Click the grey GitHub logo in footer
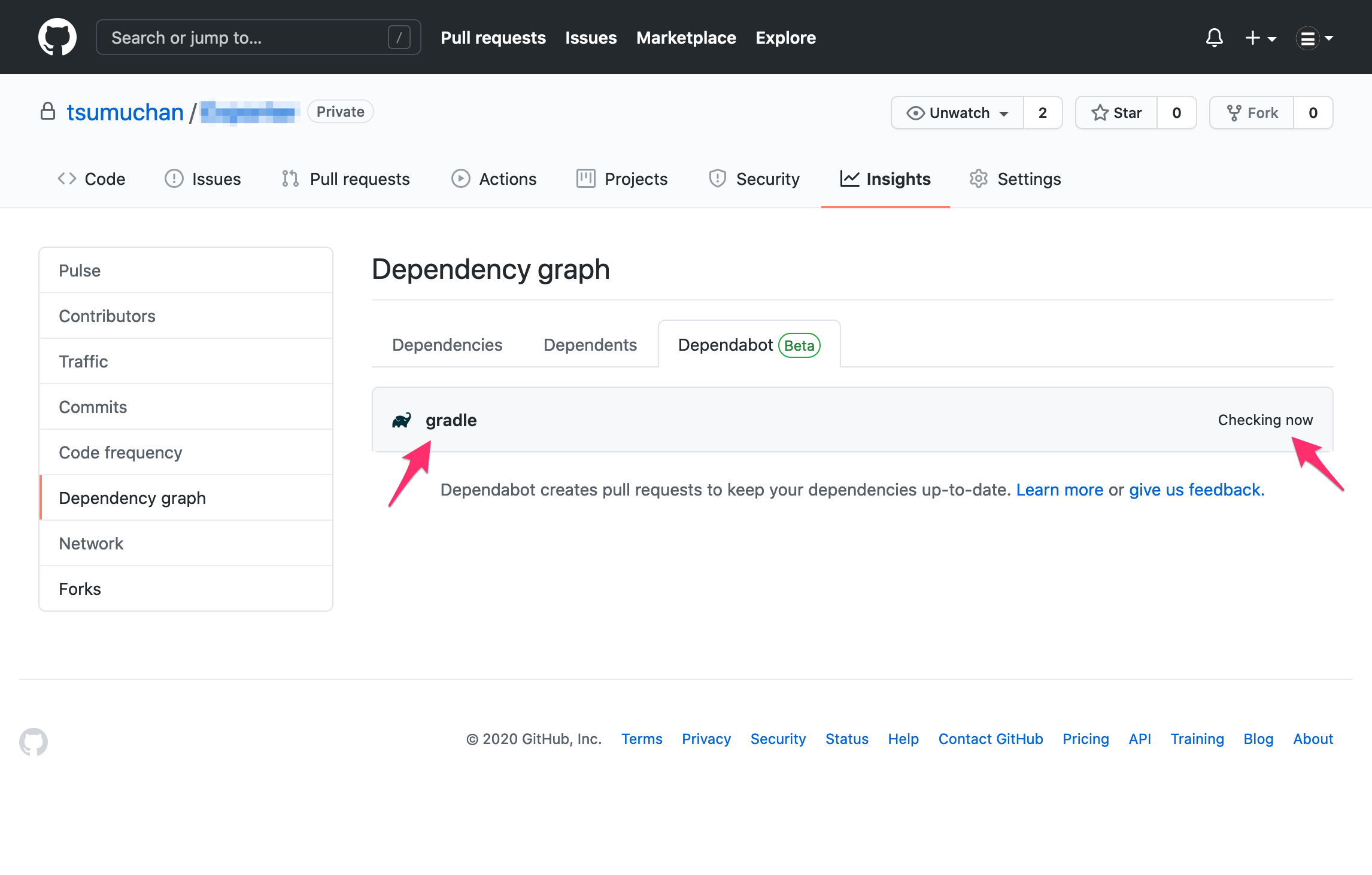This screenshot has height=875, width=1372. click(x=34, y=741)
